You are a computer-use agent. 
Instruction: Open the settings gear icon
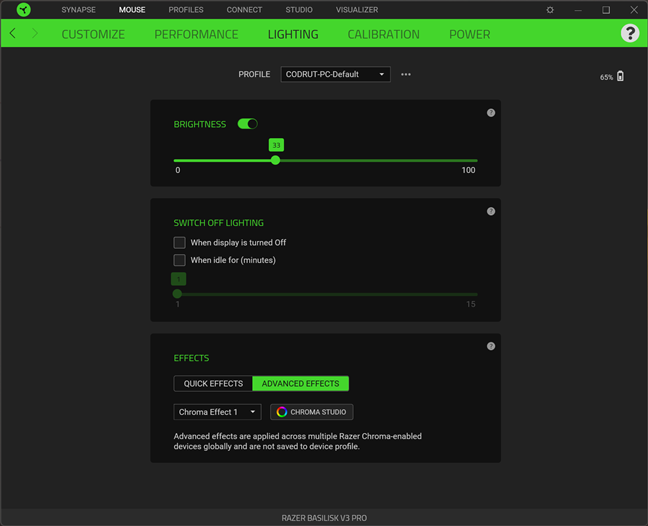pyautogui.click(x=550, y=10)
